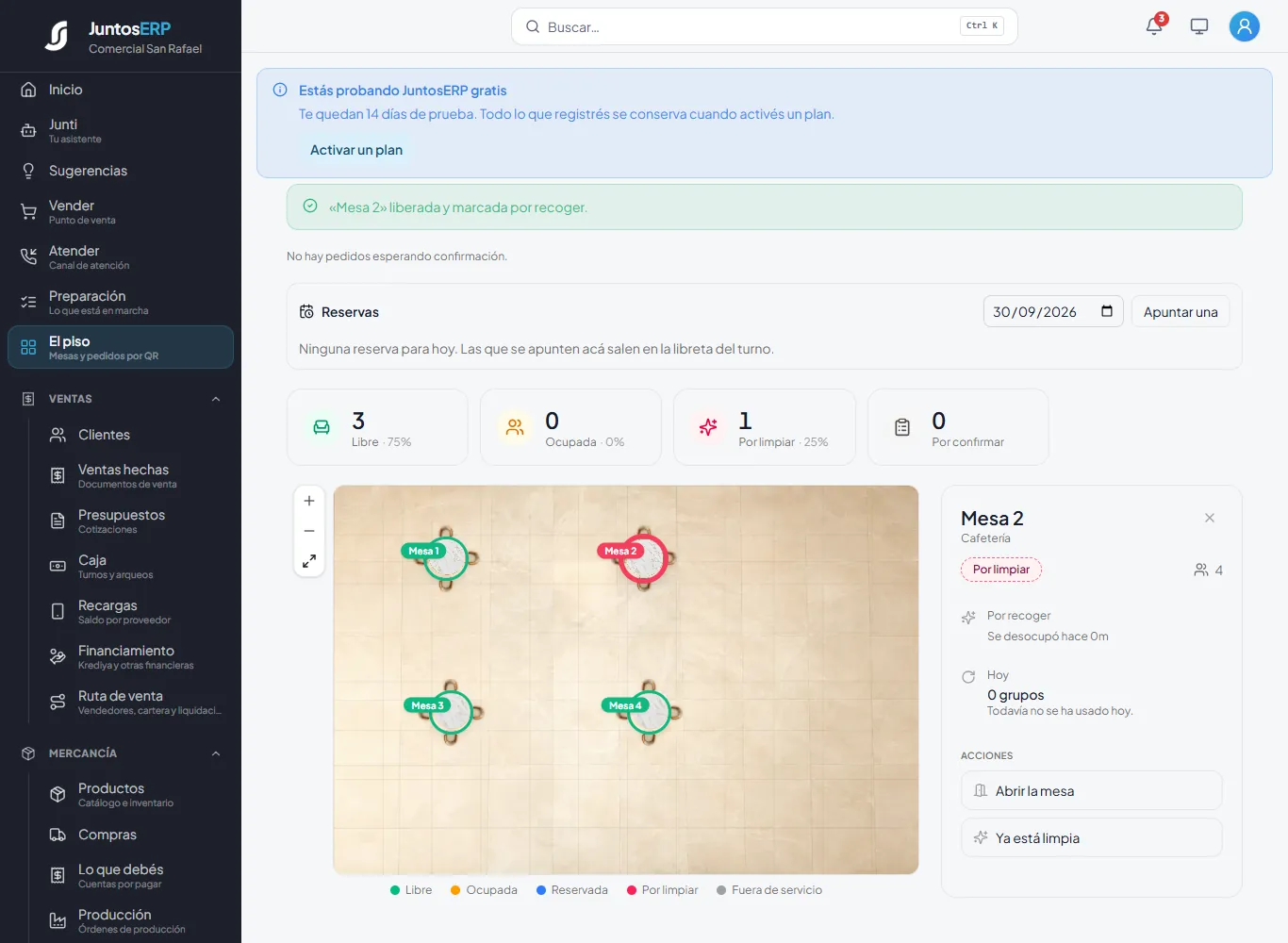Open Preparación in the sidebar
This screenshot has height=943, width=1288.
coord(121,302)
